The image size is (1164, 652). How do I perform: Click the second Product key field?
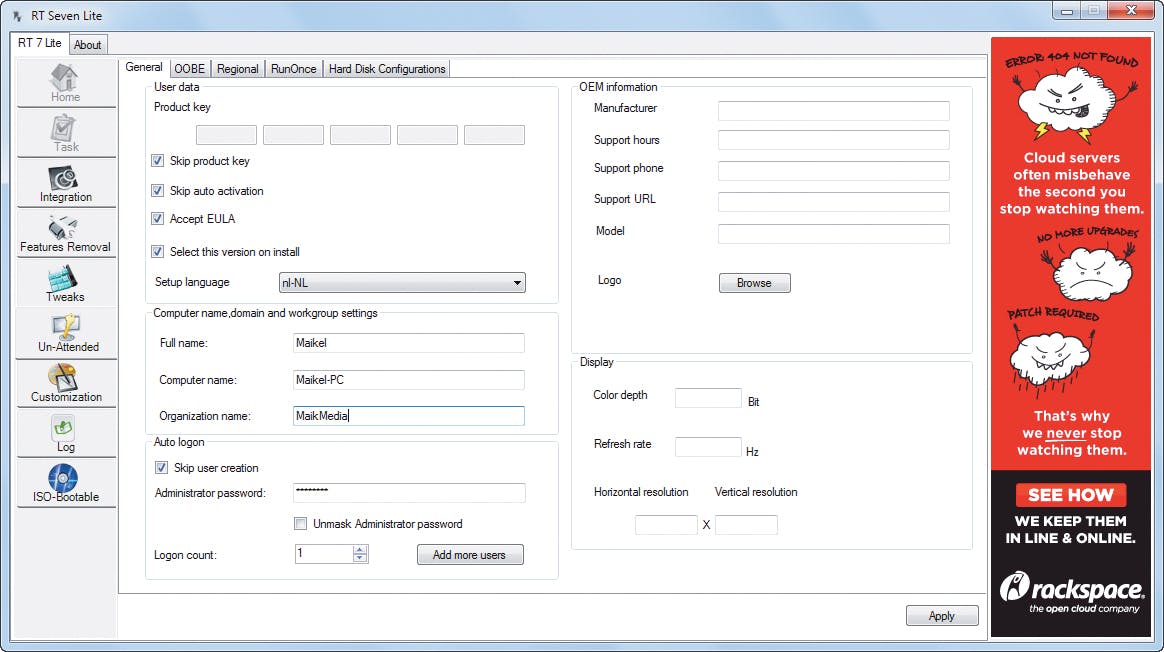click(x=293, y=135)
